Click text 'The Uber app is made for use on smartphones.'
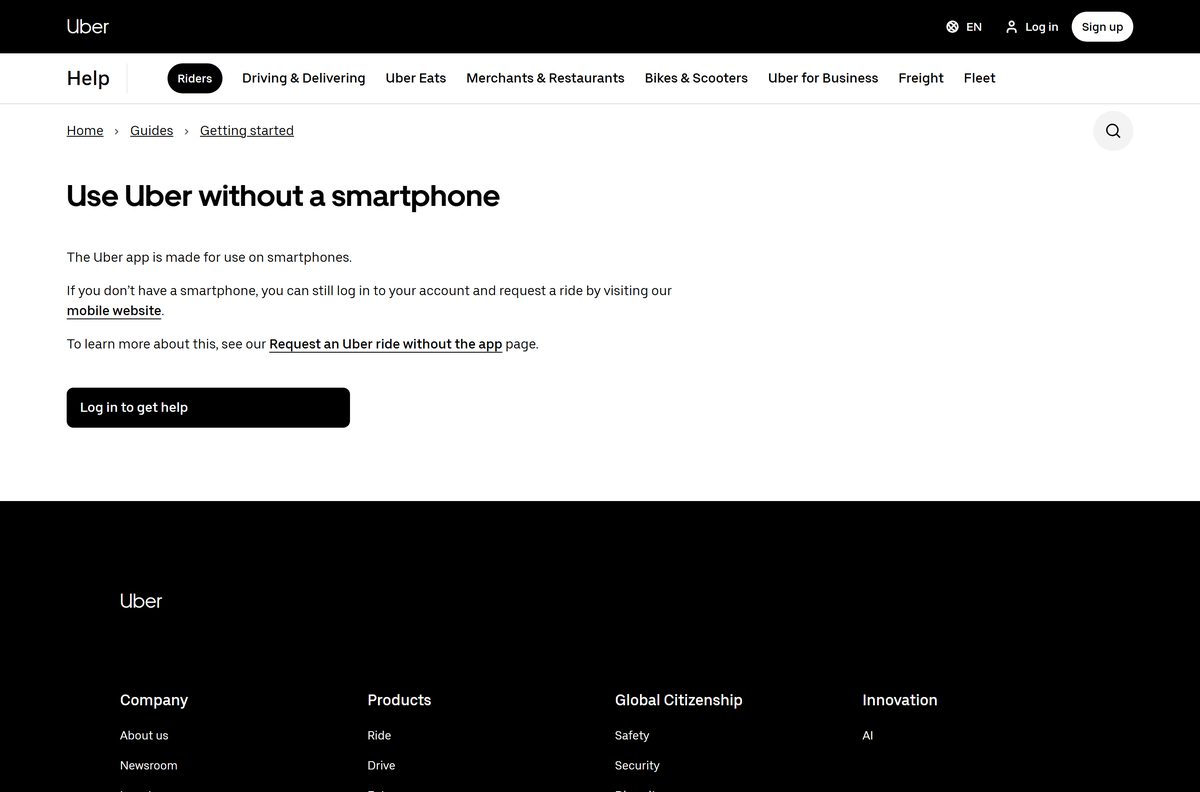The image size is (1200, 792). click(209, 257)
